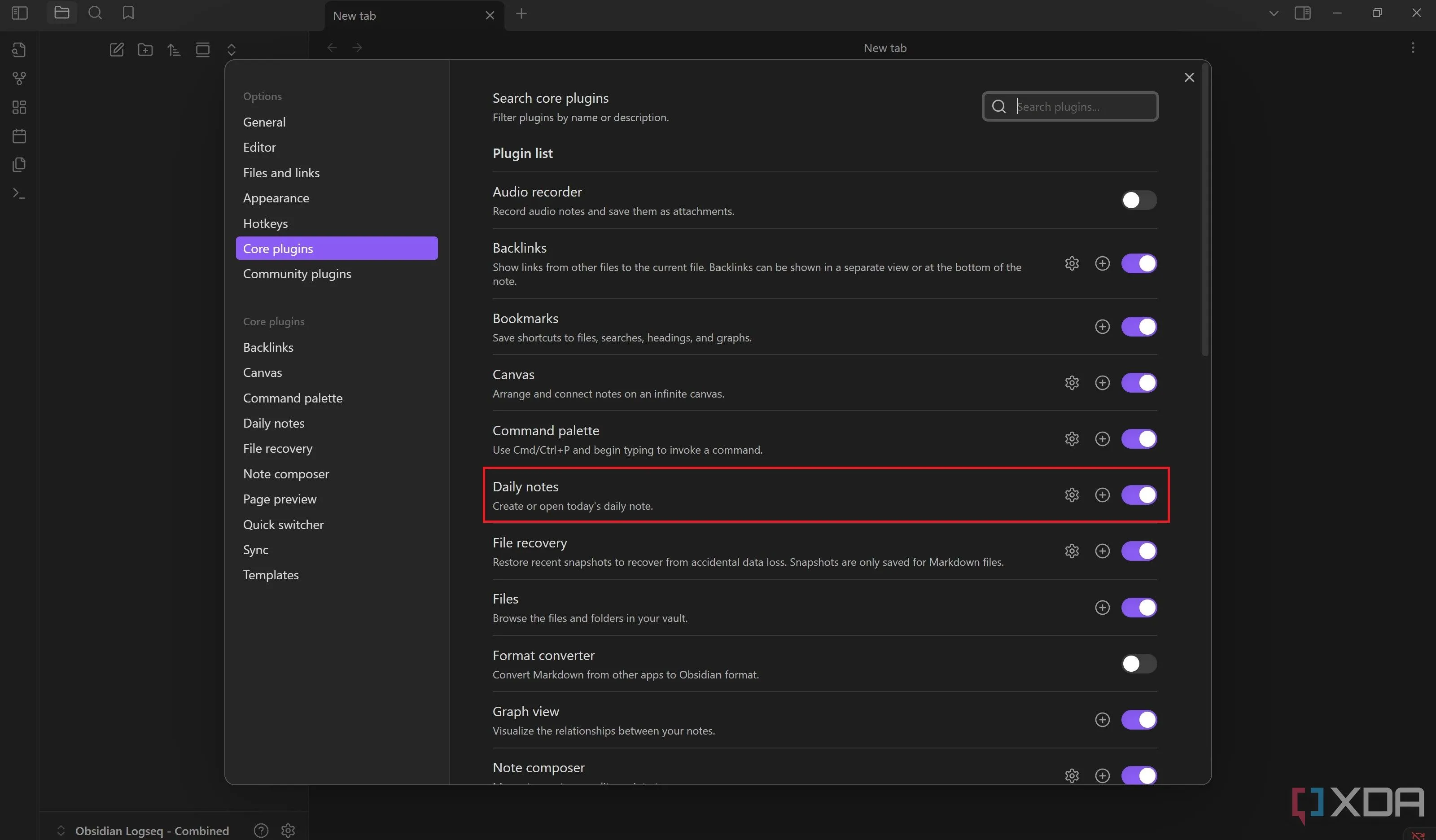Open Backlinks plugin options gear
The height and width of the screenshot is (840, 1436).
click(1072, 263)
